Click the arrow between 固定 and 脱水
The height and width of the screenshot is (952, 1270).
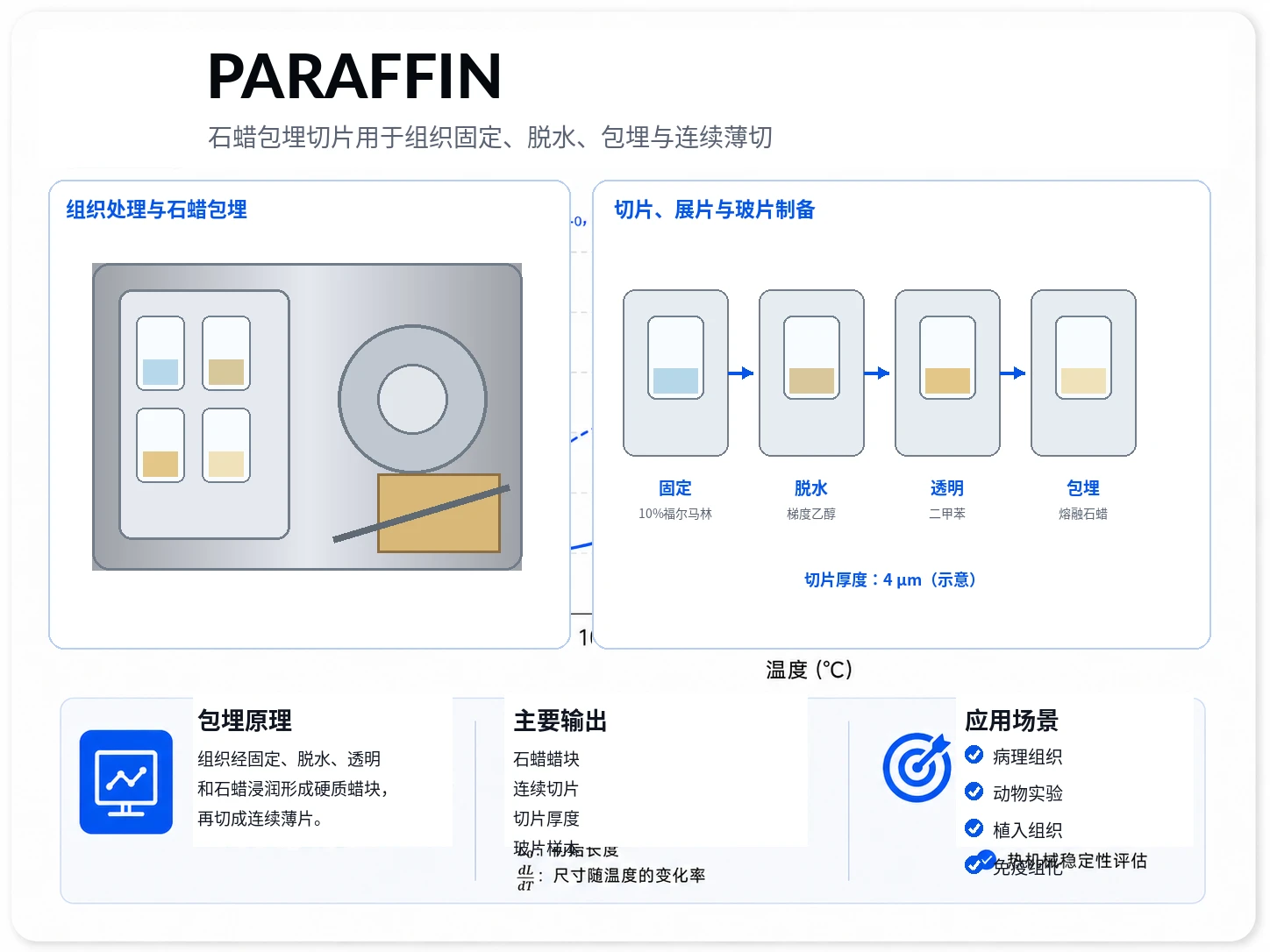coord(741,373)
